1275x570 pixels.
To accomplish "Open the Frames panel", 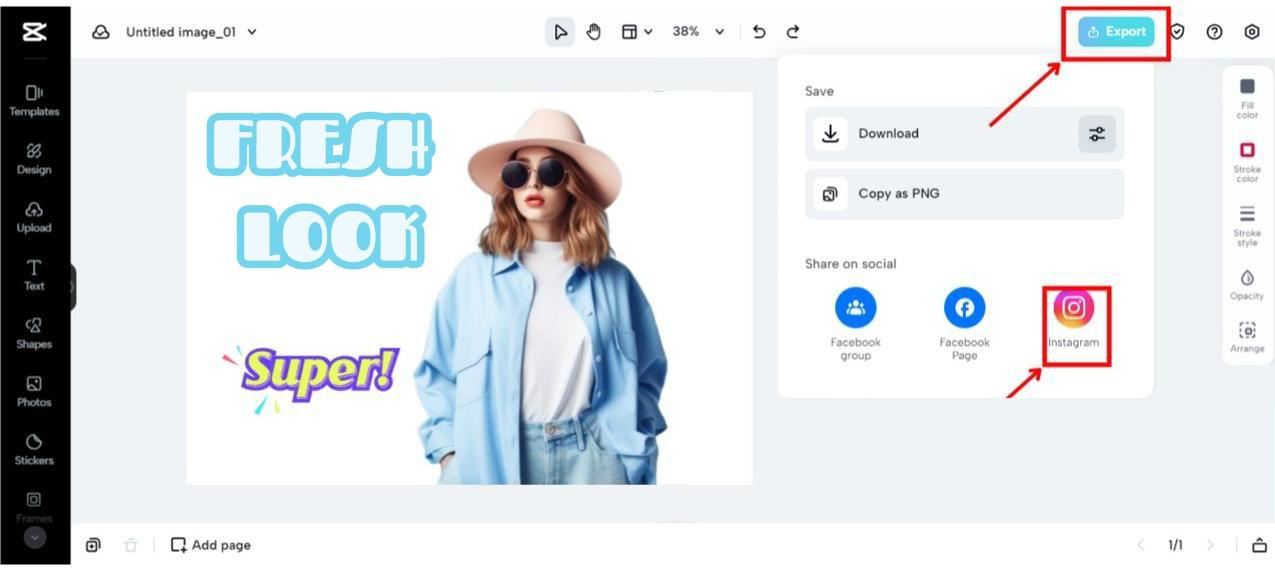I will coord(34,507).
